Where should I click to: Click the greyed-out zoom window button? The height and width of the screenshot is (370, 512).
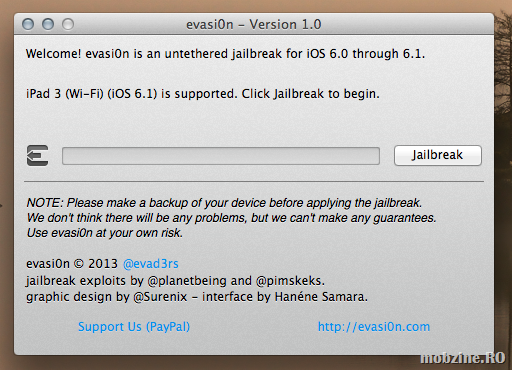68,24
